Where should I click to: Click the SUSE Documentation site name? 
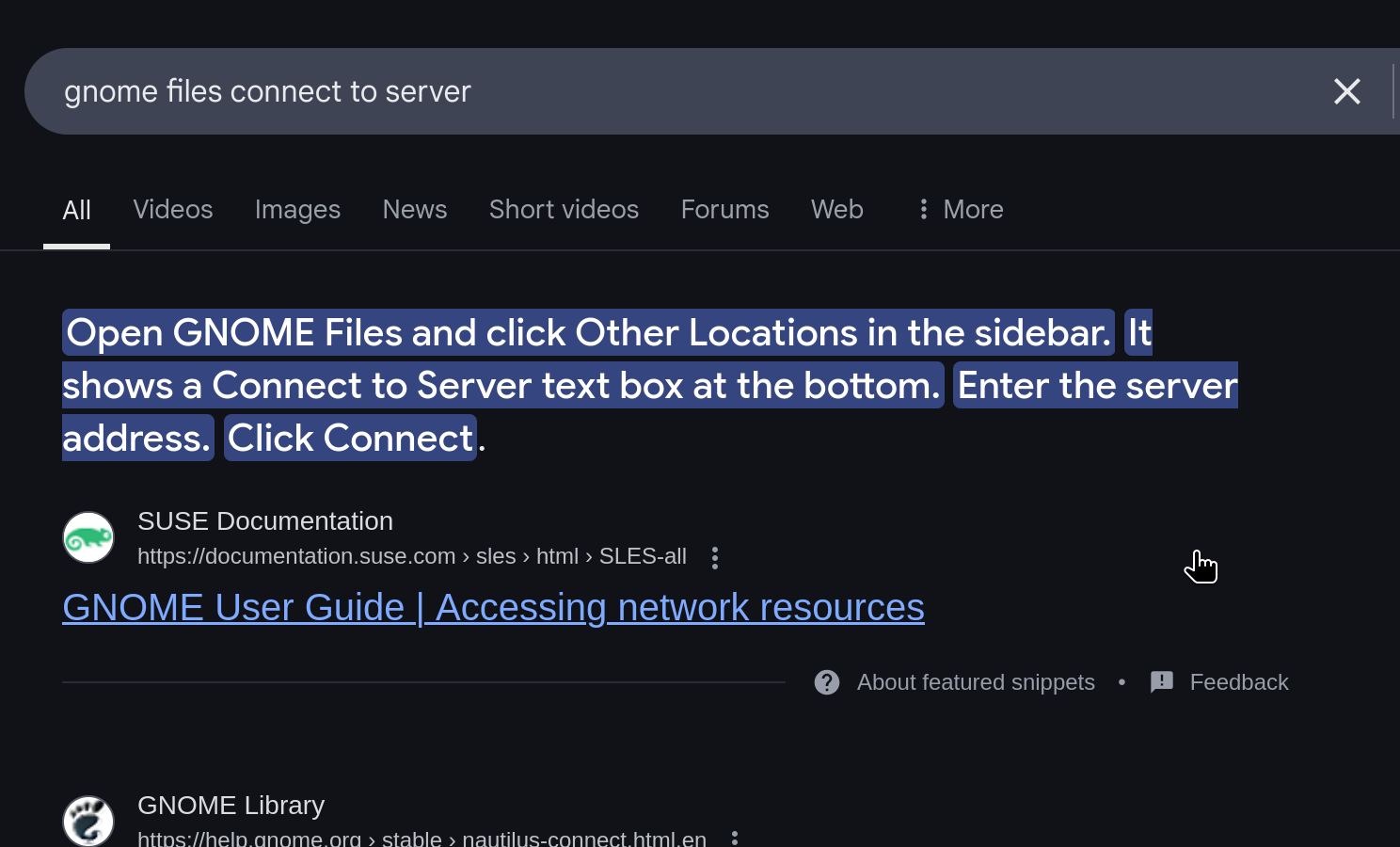tap(265, 520)
